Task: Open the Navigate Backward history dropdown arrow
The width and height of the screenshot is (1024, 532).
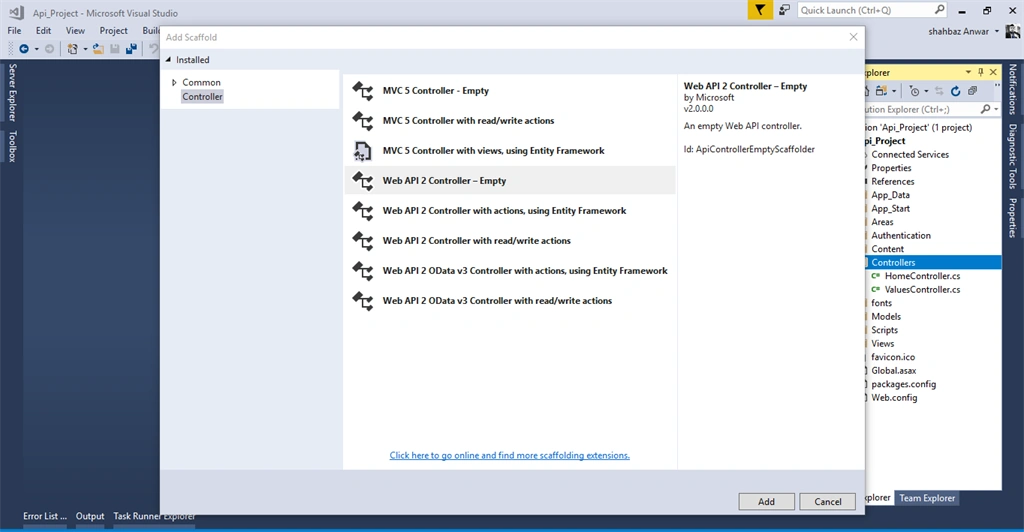Action: pos(37,49)
